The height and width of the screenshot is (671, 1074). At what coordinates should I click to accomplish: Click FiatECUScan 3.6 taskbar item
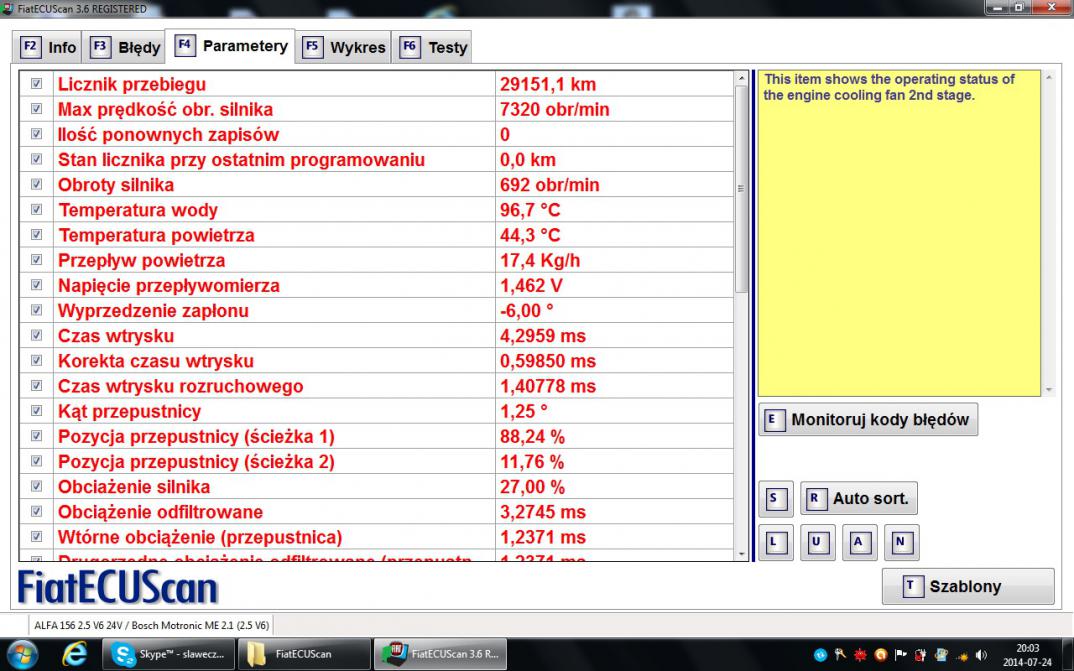(440, 655)
